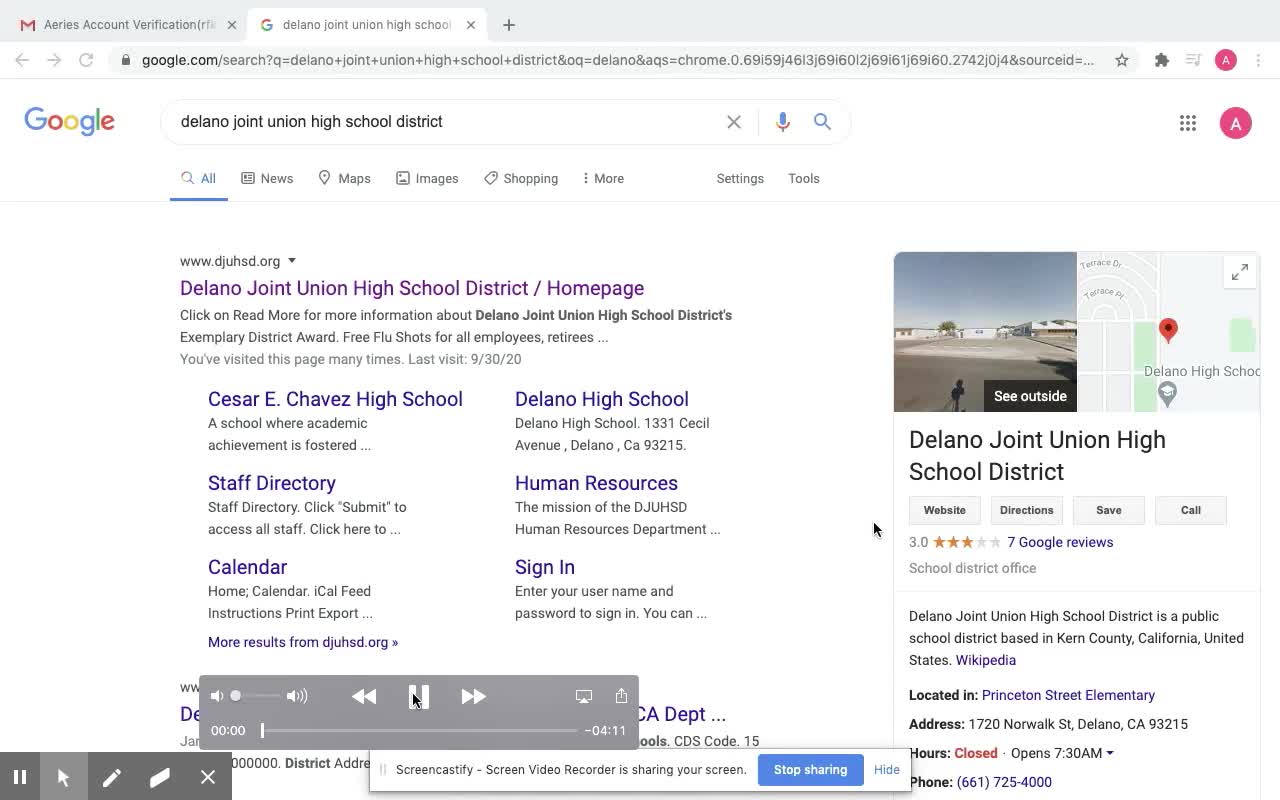This screenshot has width=1280, height=800.
Task: Open Cesar E. Chavez High School link
Action: [335, 399]
